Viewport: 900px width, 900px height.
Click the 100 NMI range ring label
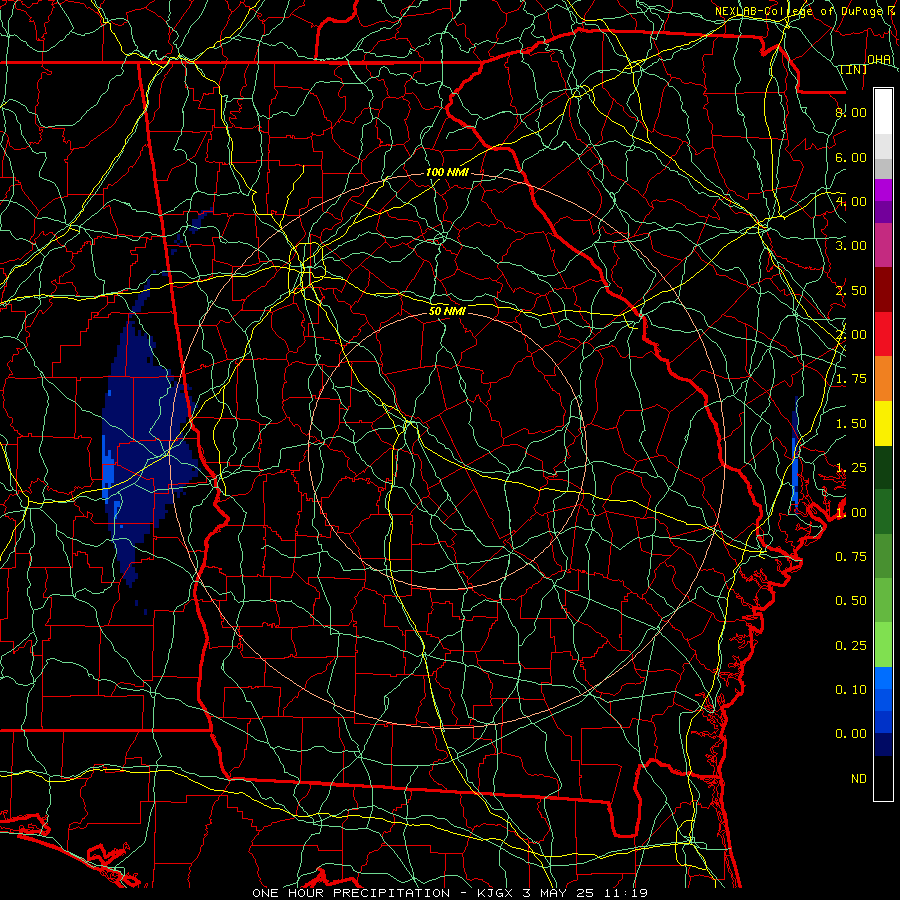click(x=447, y=172)
